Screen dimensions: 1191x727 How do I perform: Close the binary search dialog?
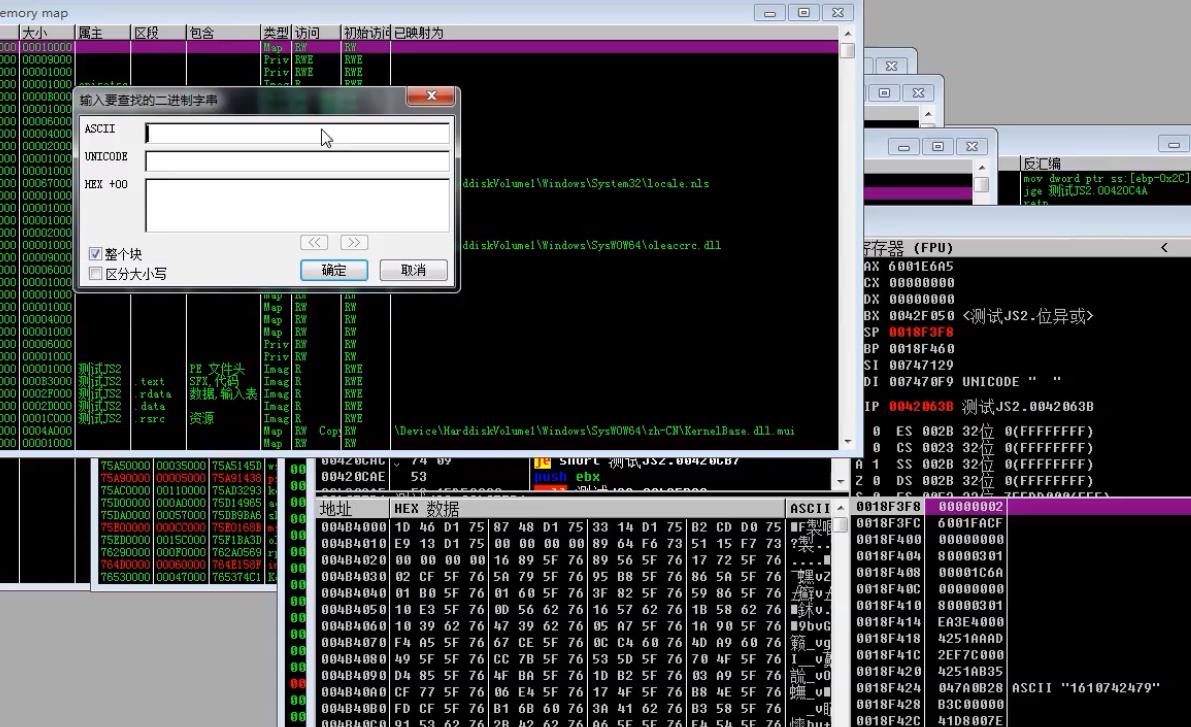(x=431, y=96)
